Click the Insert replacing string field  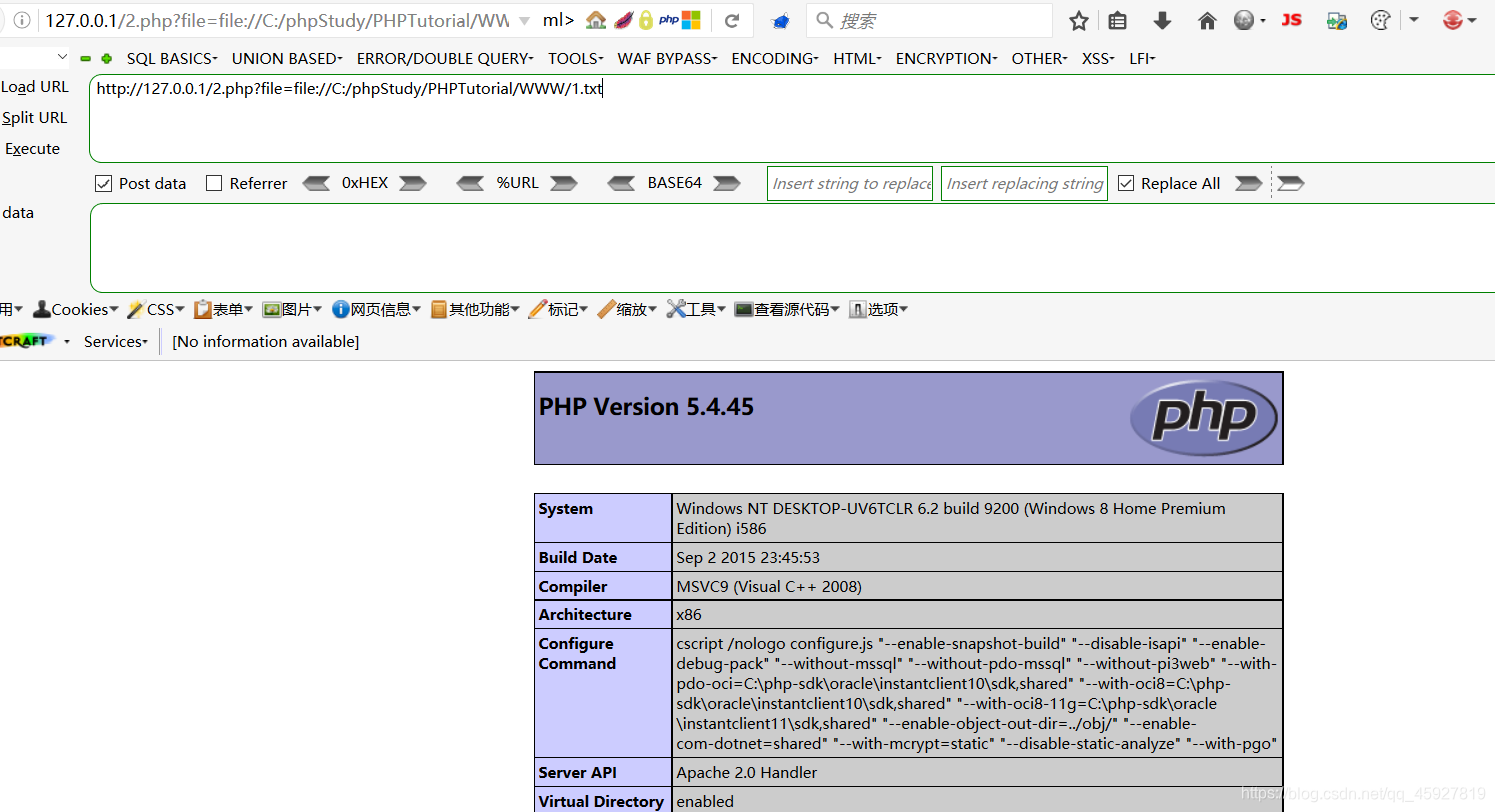[x=1024, y=183]
